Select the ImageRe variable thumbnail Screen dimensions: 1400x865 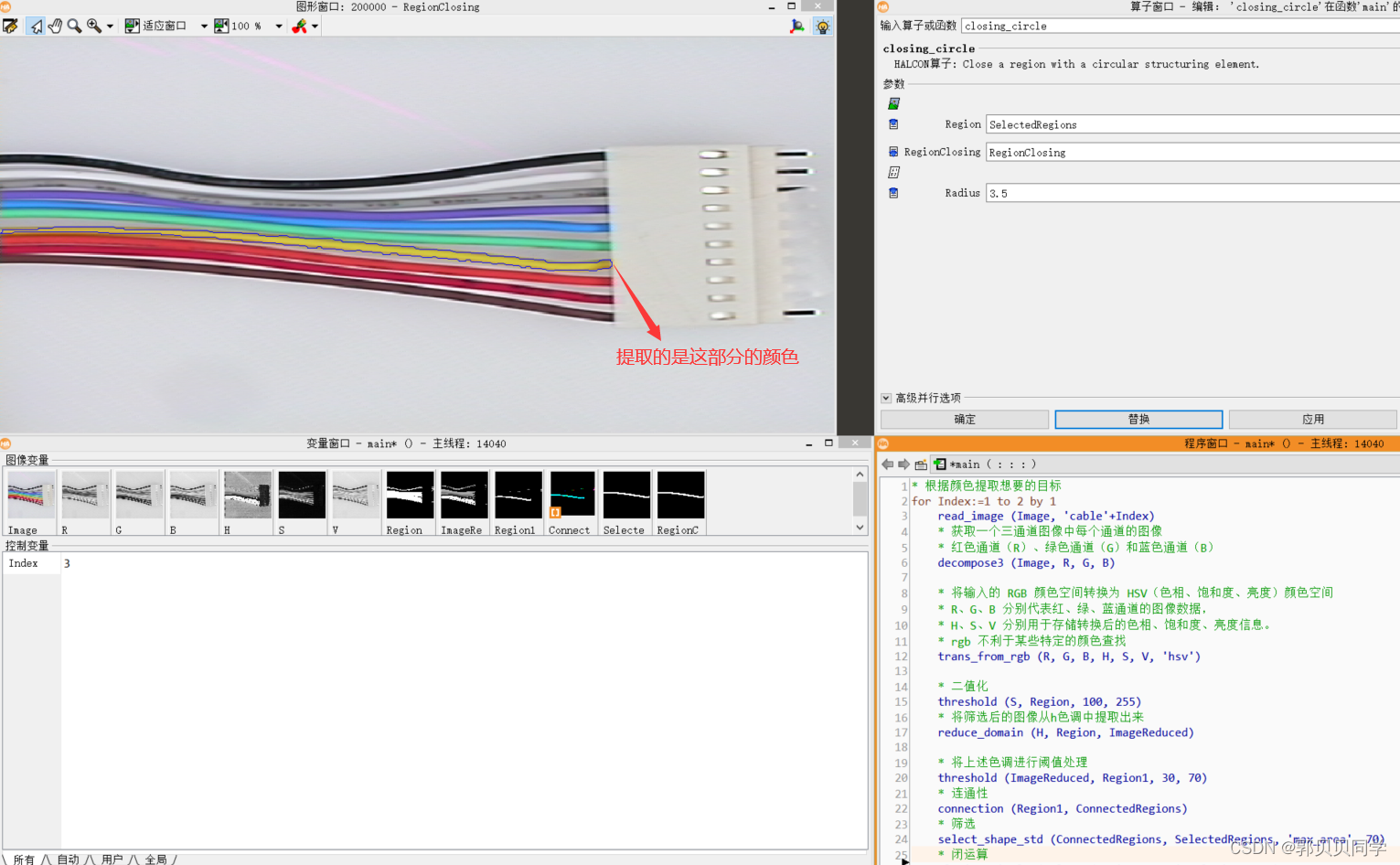(464, 502)
